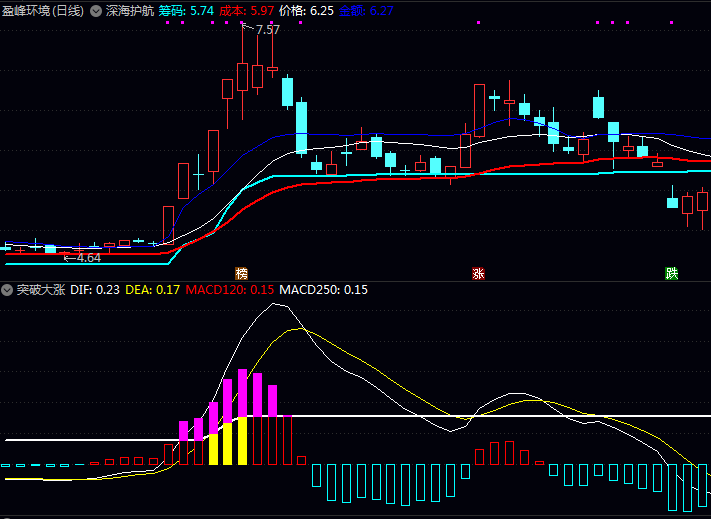Click the 4.64 low price label
This screenshot has height=519, width=711.
[x=86, y=258]
